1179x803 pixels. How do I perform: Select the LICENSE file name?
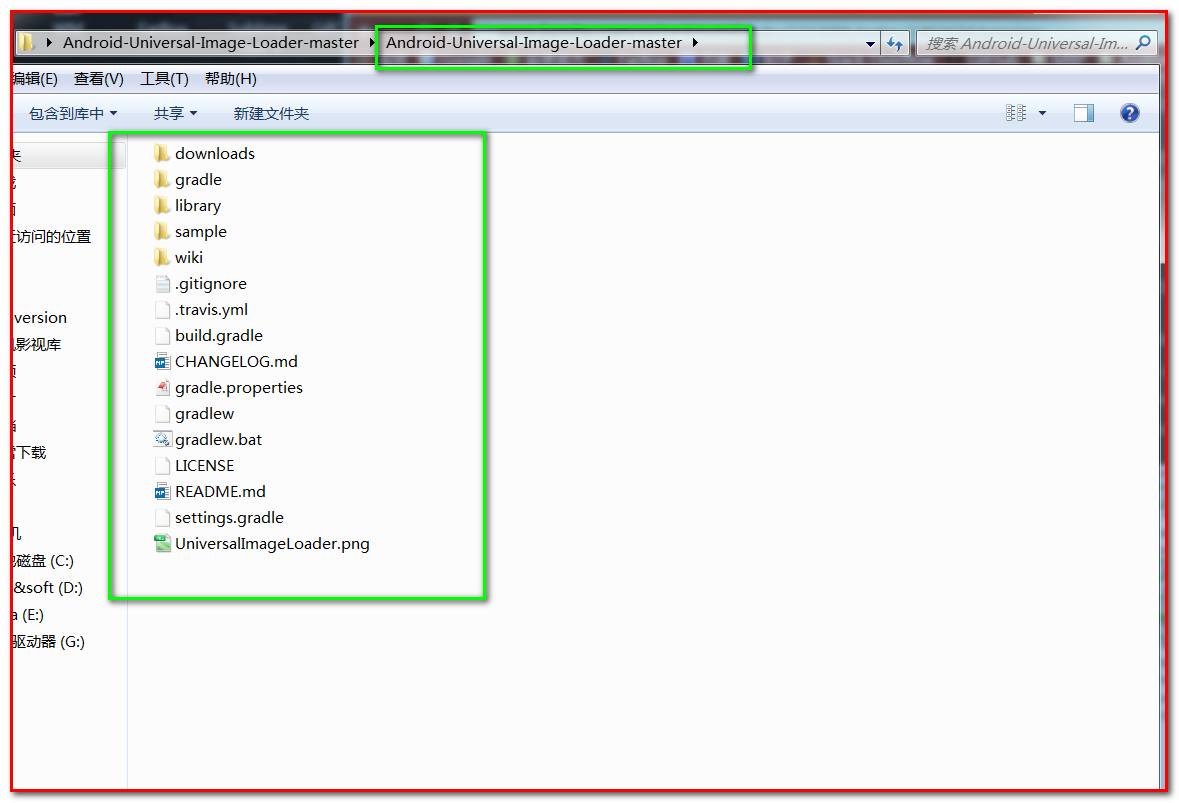(x=205, y=466)
